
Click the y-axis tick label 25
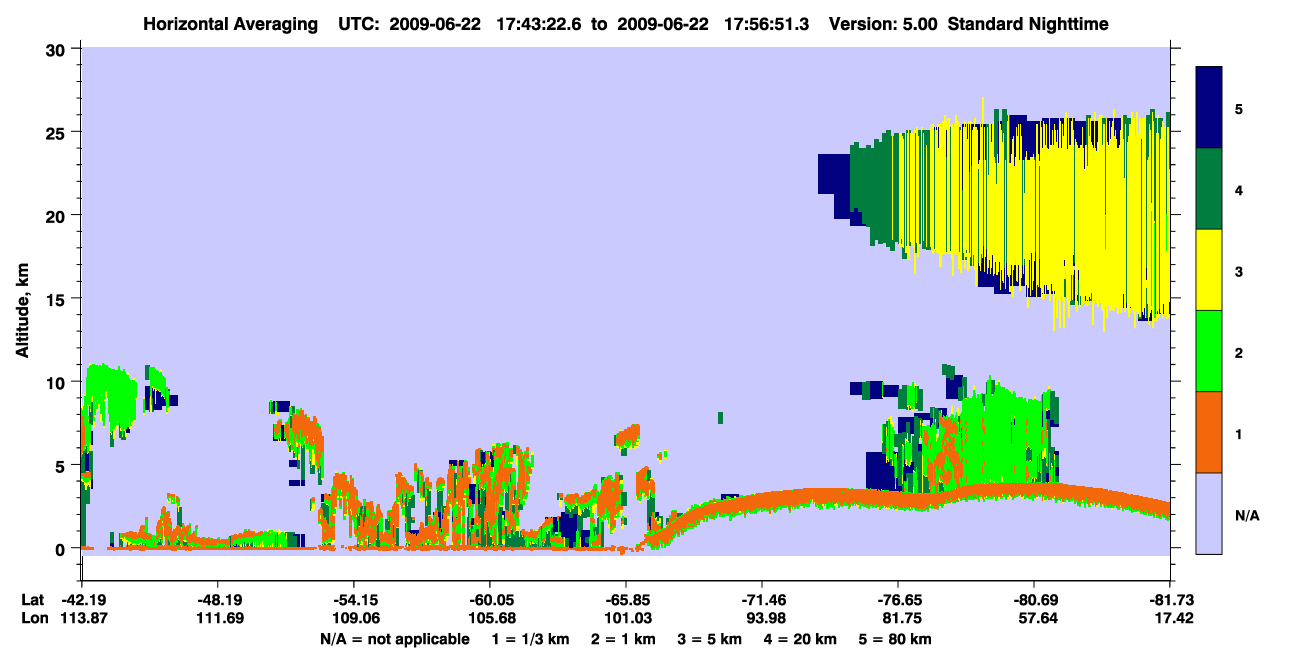point(58,131)
